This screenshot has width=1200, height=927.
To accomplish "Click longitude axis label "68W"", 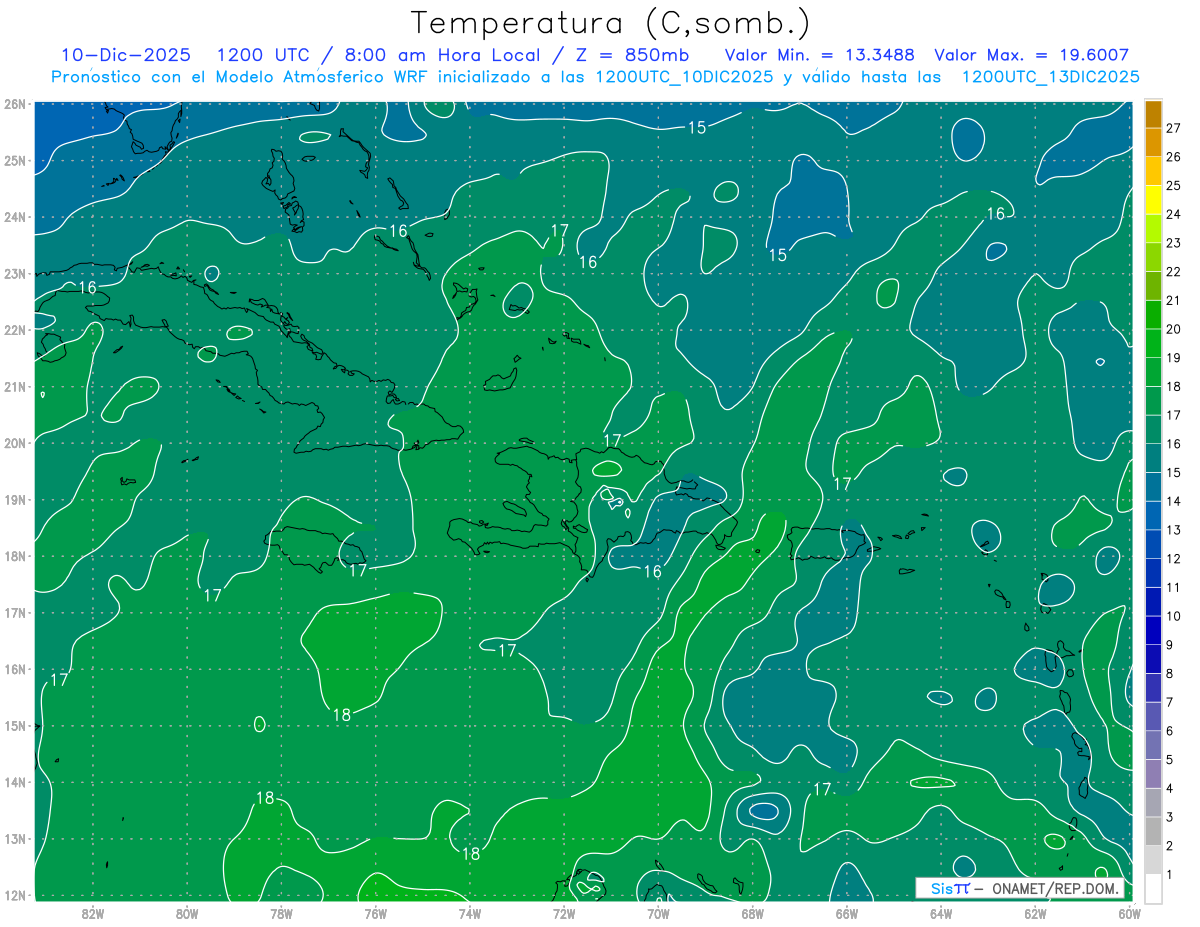I will pos(752,913).
